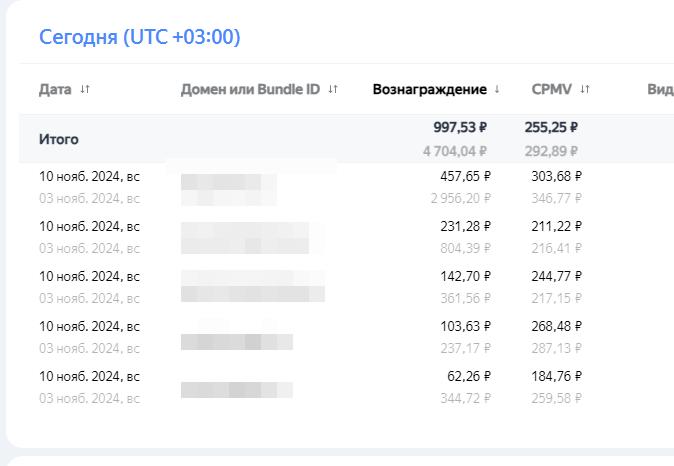Click the total CPMV value 255,25 ₽

tap(551, 127)
